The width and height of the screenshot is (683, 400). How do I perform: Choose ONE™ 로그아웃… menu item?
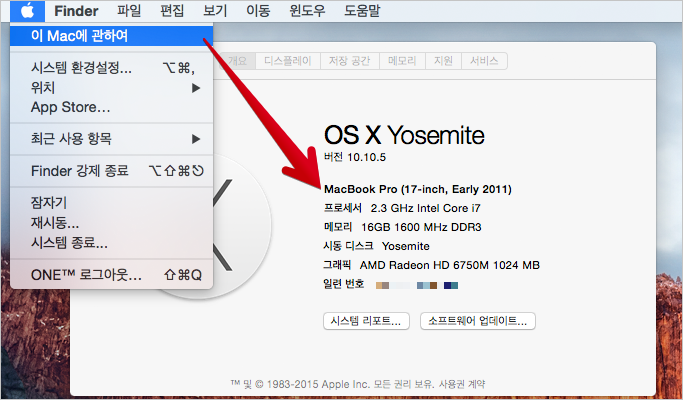pyautogui.click(x=112, y=275)
